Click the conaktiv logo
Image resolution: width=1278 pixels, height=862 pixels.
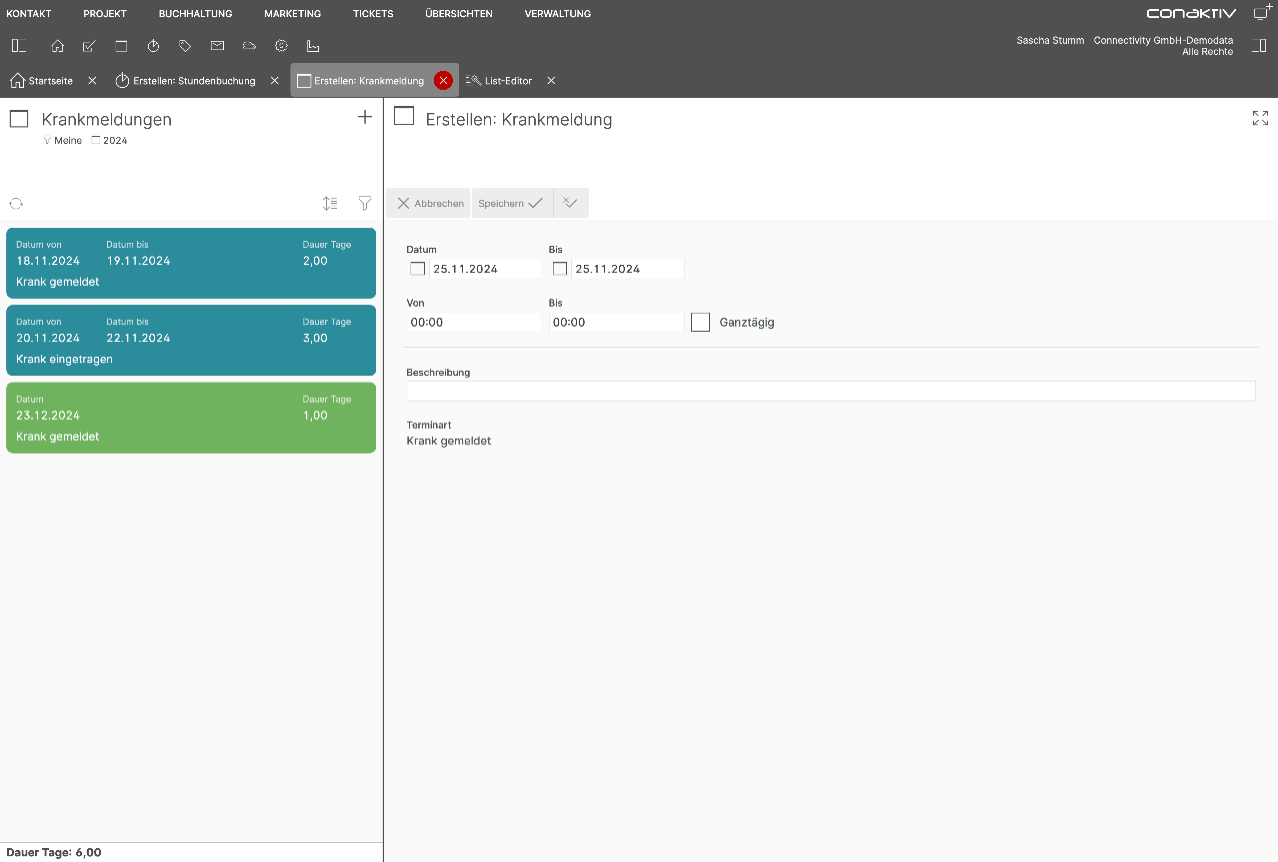point(1191,14)
